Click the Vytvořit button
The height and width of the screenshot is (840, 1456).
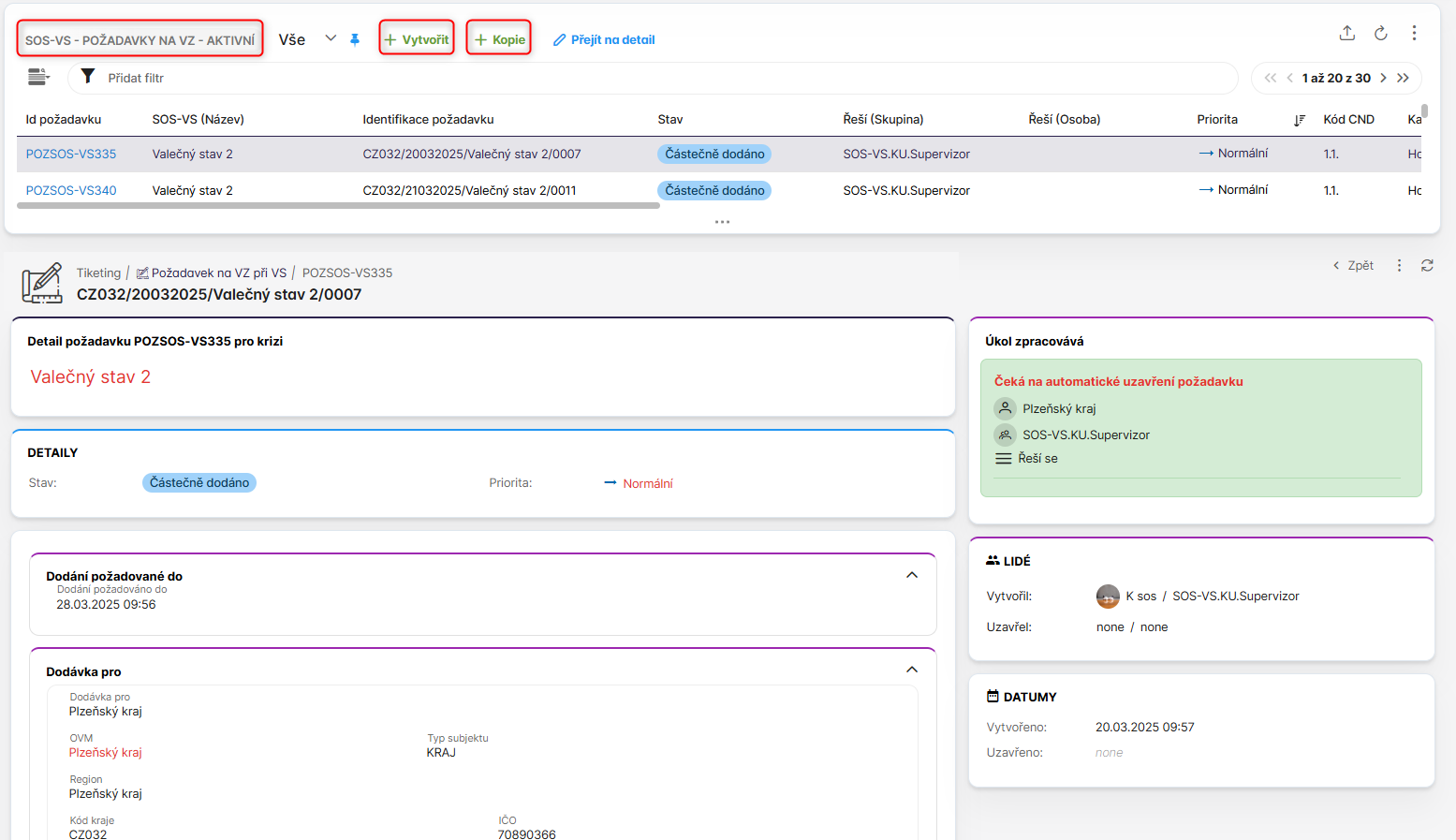[417, 39]
